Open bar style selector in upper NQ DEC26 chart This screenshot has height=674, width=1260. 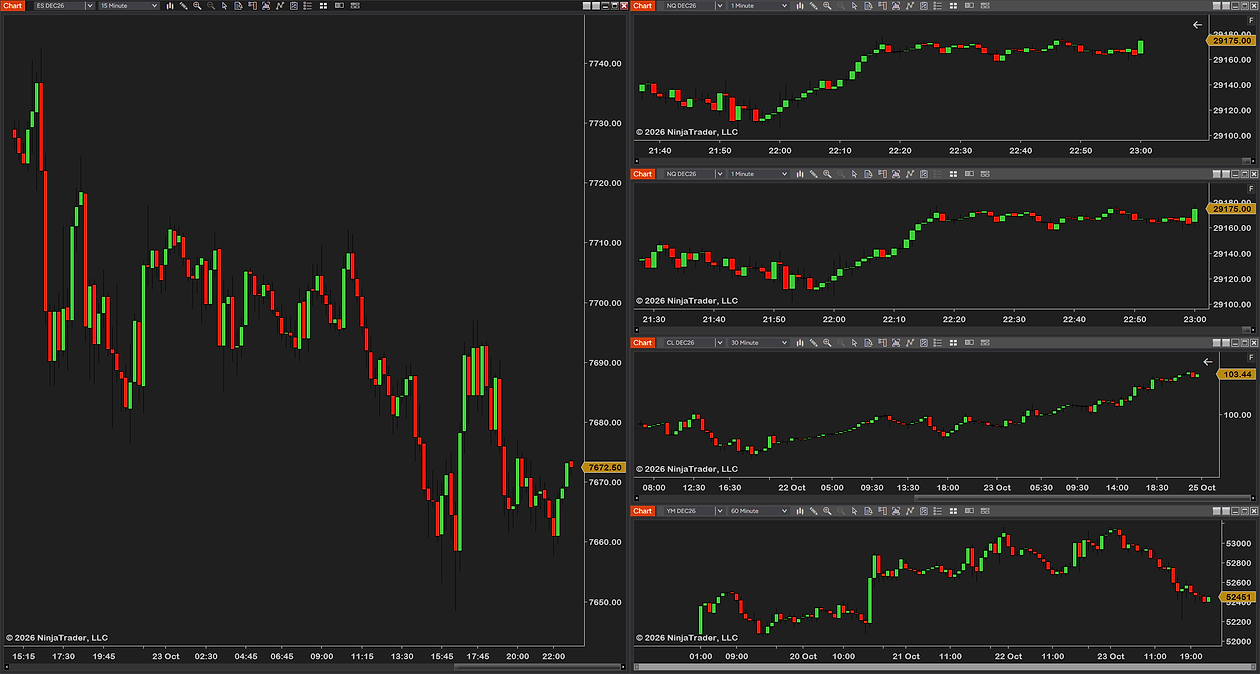(x=800, y=6)
